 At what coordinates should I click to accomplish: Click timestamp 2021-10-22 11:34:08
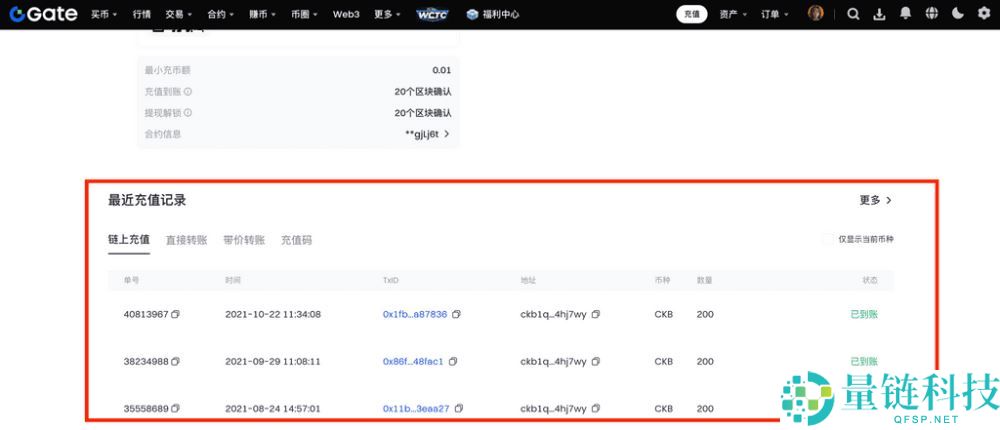(x=273, y=314)
